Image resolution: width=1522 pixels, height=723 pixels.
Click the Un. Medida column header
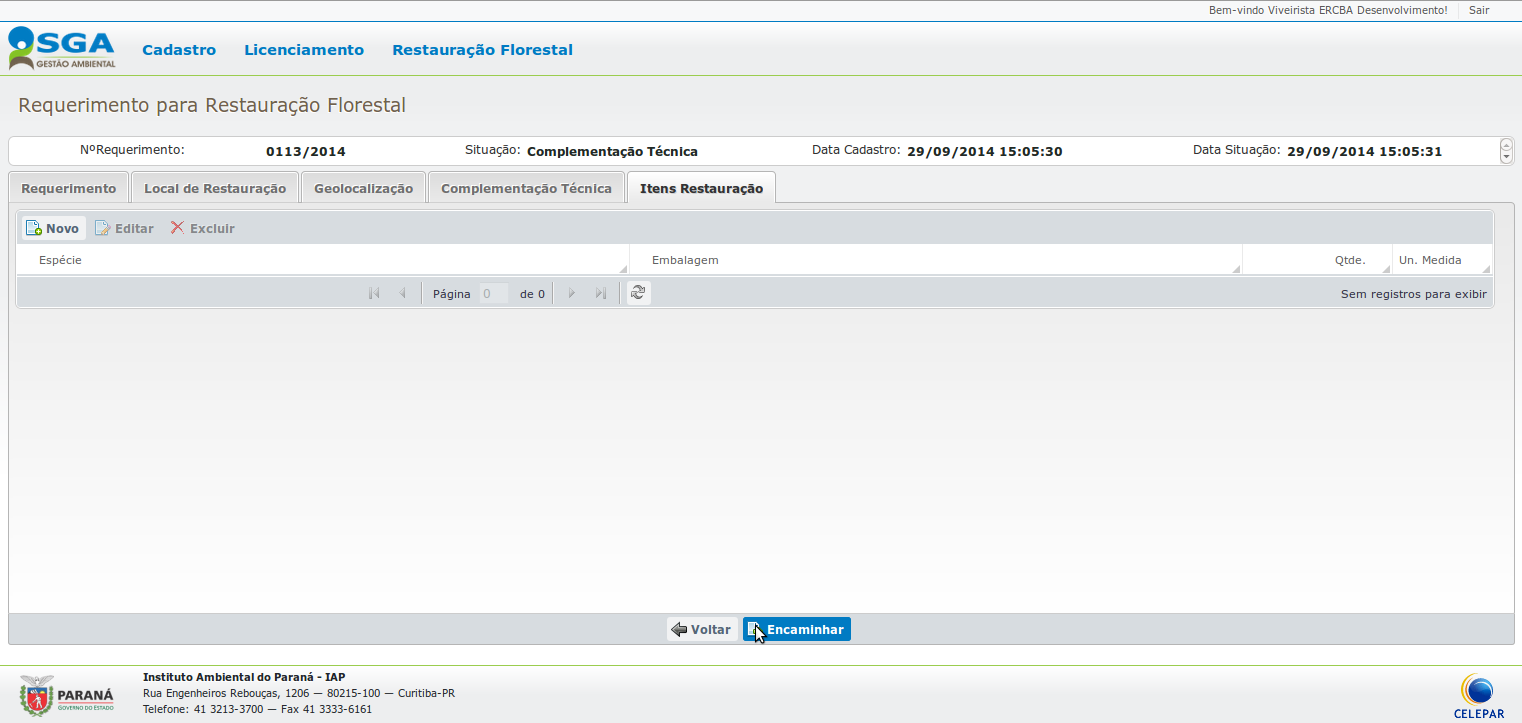[1442, 260]
